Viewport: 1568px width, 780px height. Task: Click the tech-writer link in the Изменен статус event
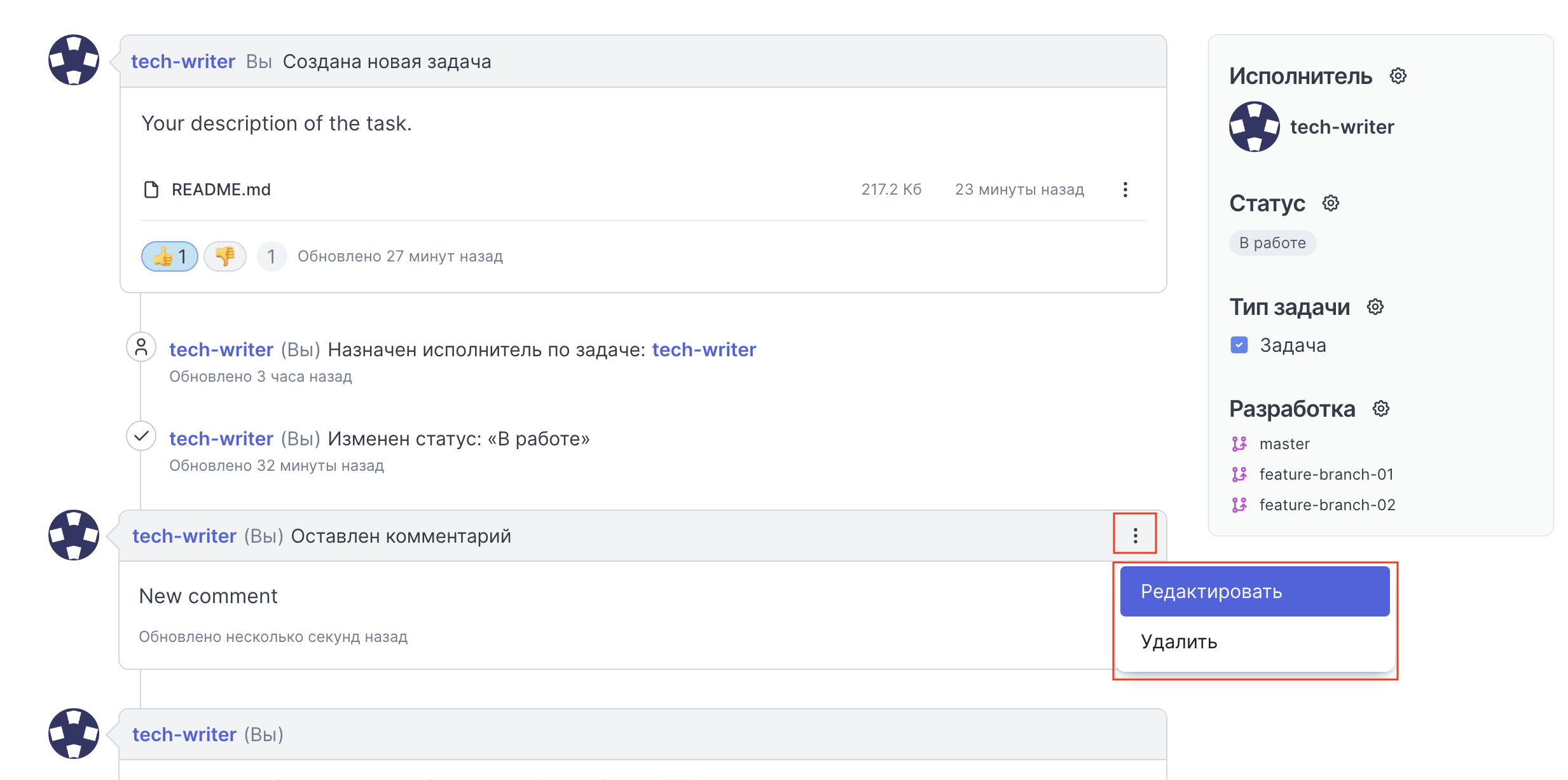point(221,438)
